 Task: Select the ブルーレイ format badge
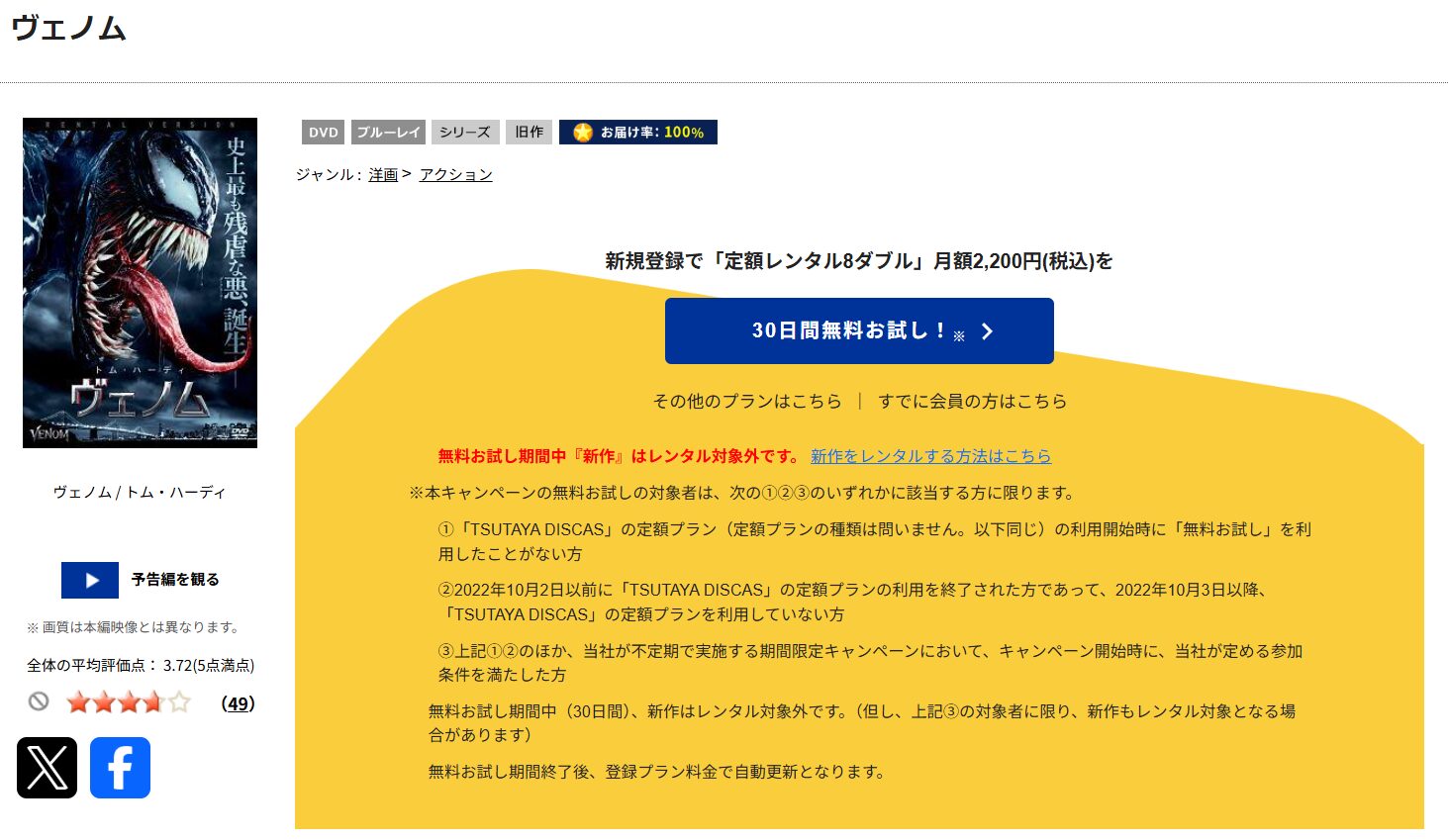[x=388, y=132]
